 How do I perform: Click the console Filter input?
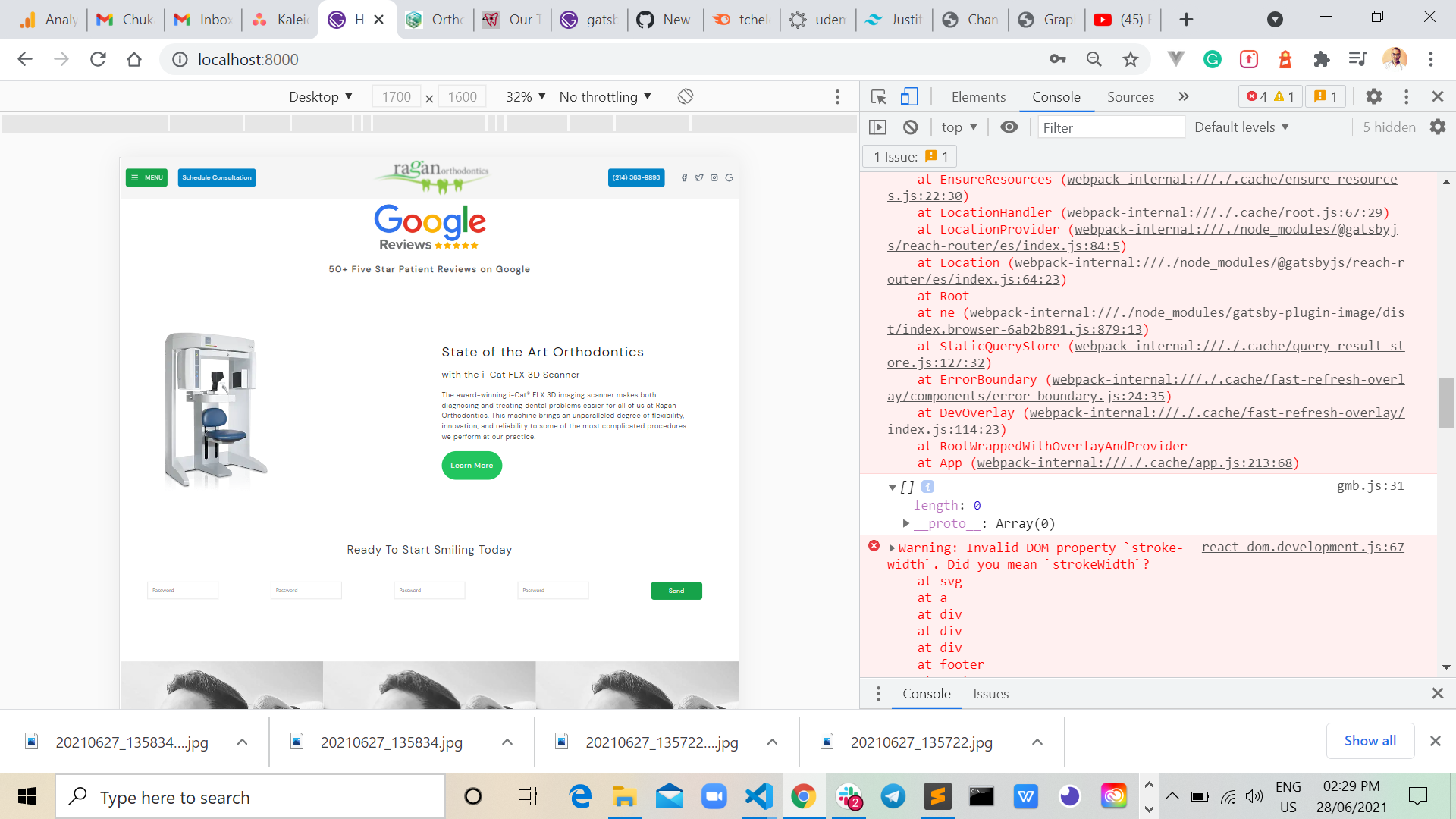[x=1111, y=127]
